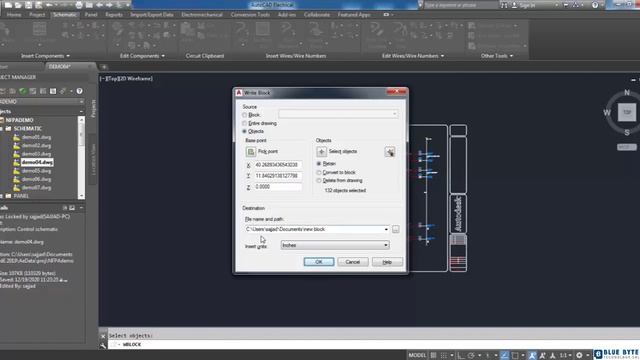Image resolution: width=640 pixels, height=360 pixels.
Task: Open the Block name dropdown in Source
Action: (x=338, y=114)
